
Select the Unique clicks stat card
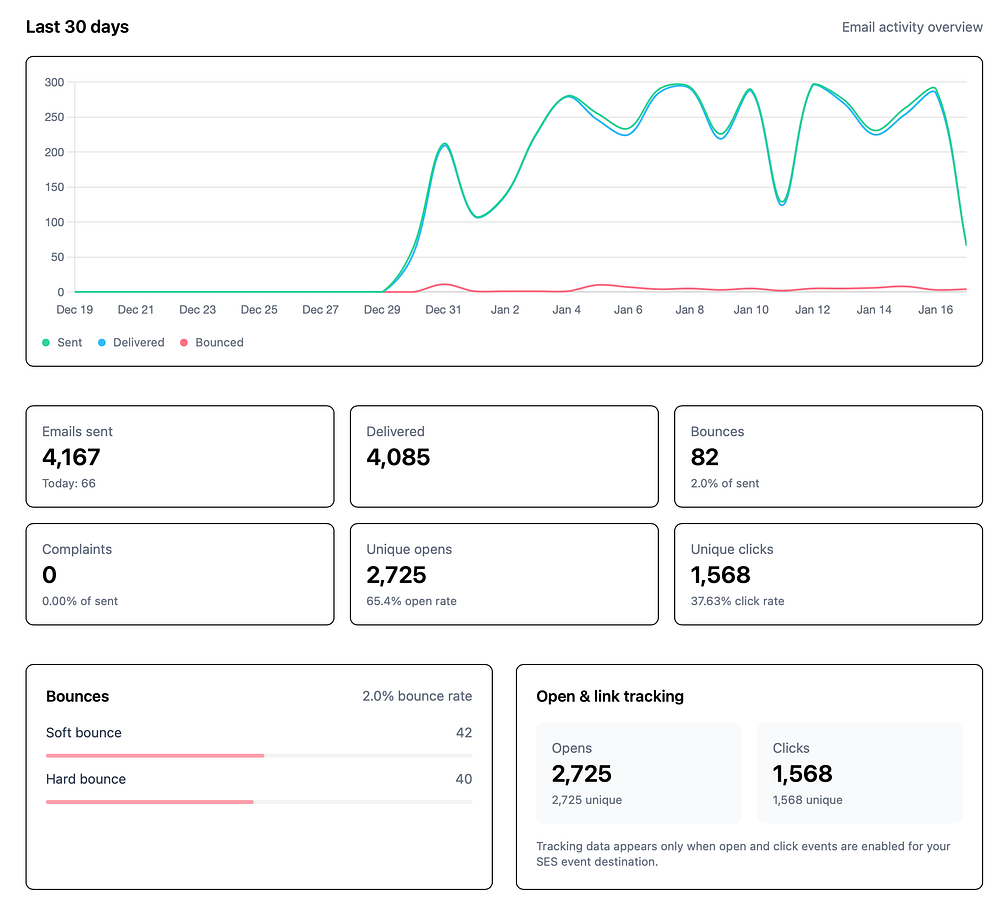tap(828, 575)
